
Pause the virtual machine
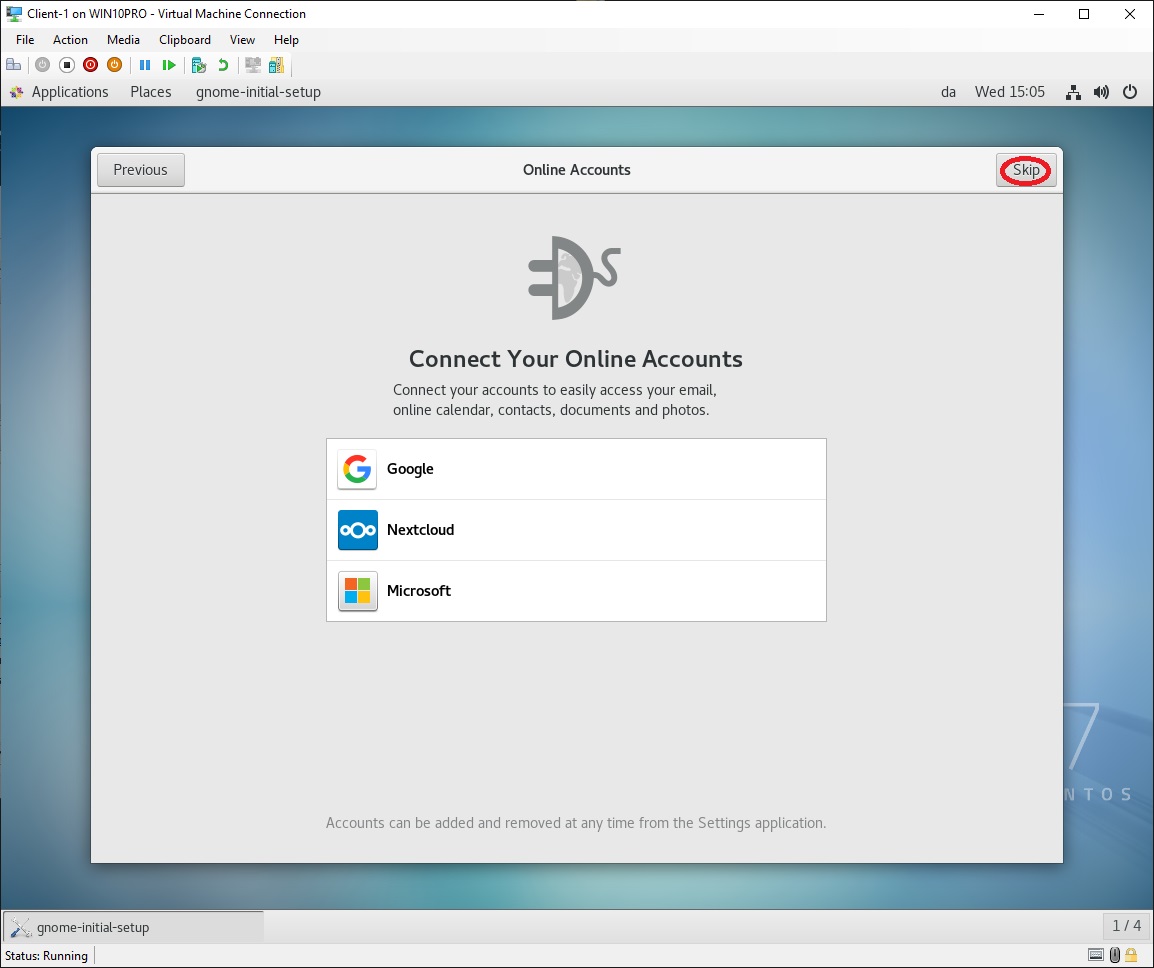point(145,66)
